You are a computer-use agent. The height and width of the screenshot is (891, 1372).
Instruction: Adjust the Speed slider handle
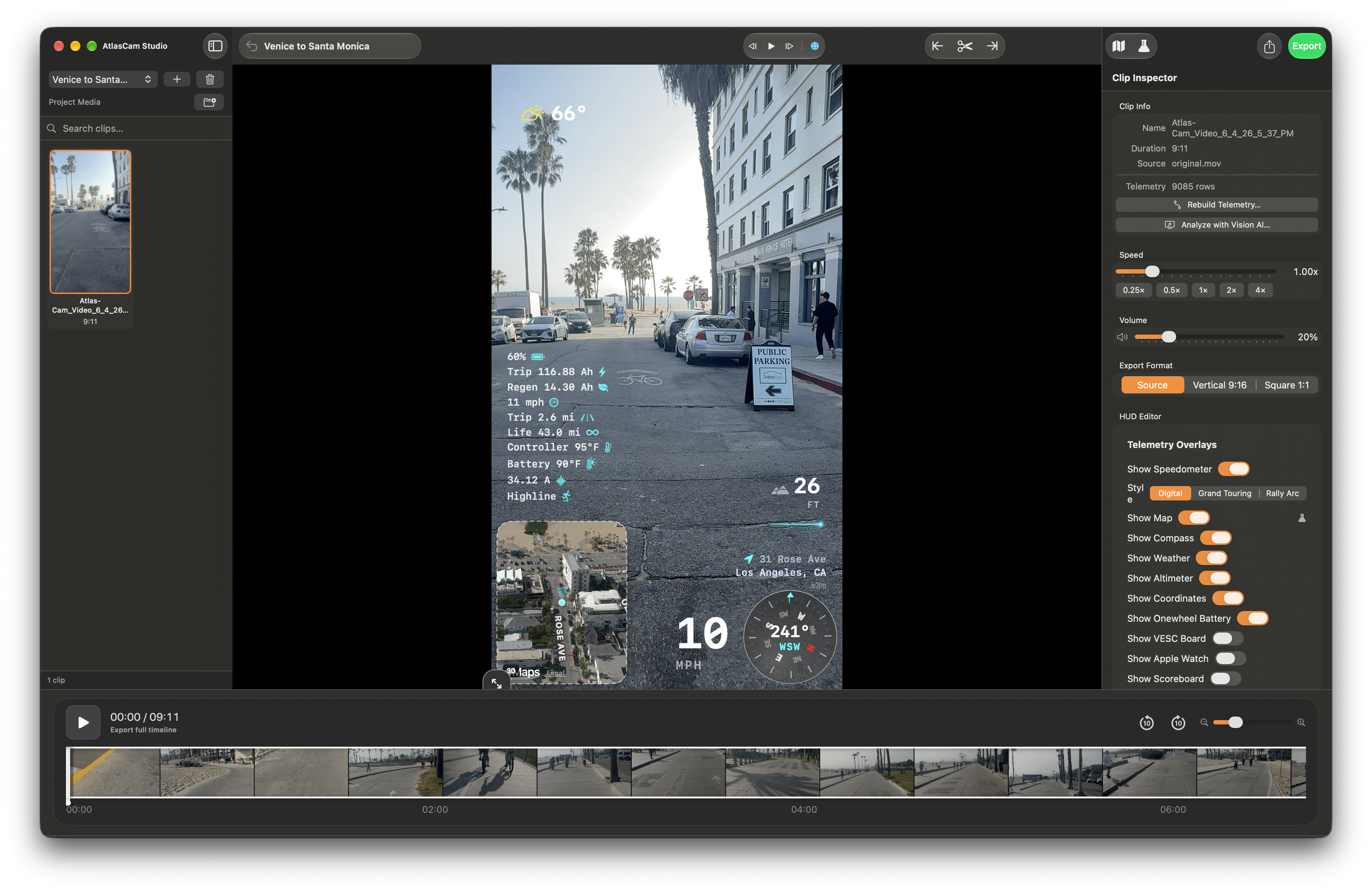click(1152, 272)
